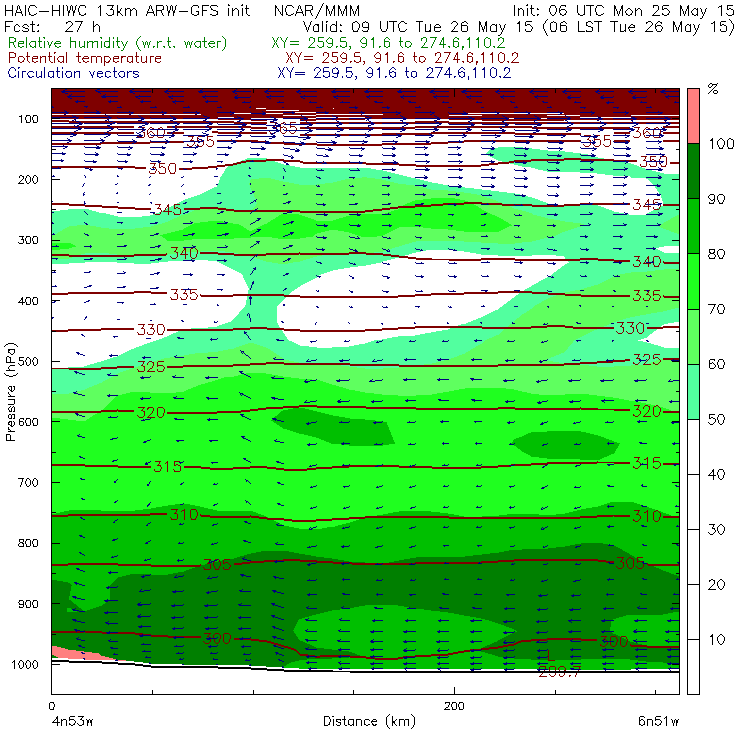Click the '200' distance axis tick label
740x740 pixels.
click(x=454, y=706)
